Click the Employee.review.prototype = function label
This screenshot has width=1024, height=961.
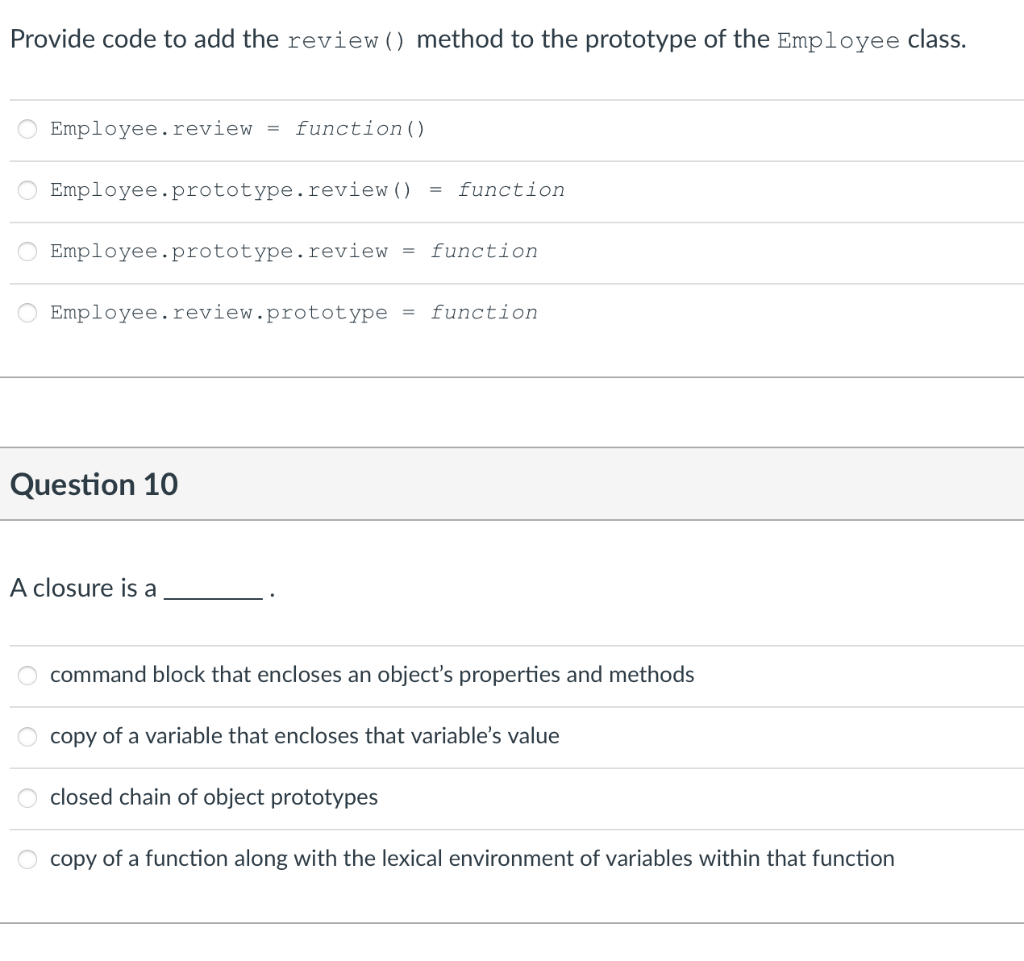293,313
